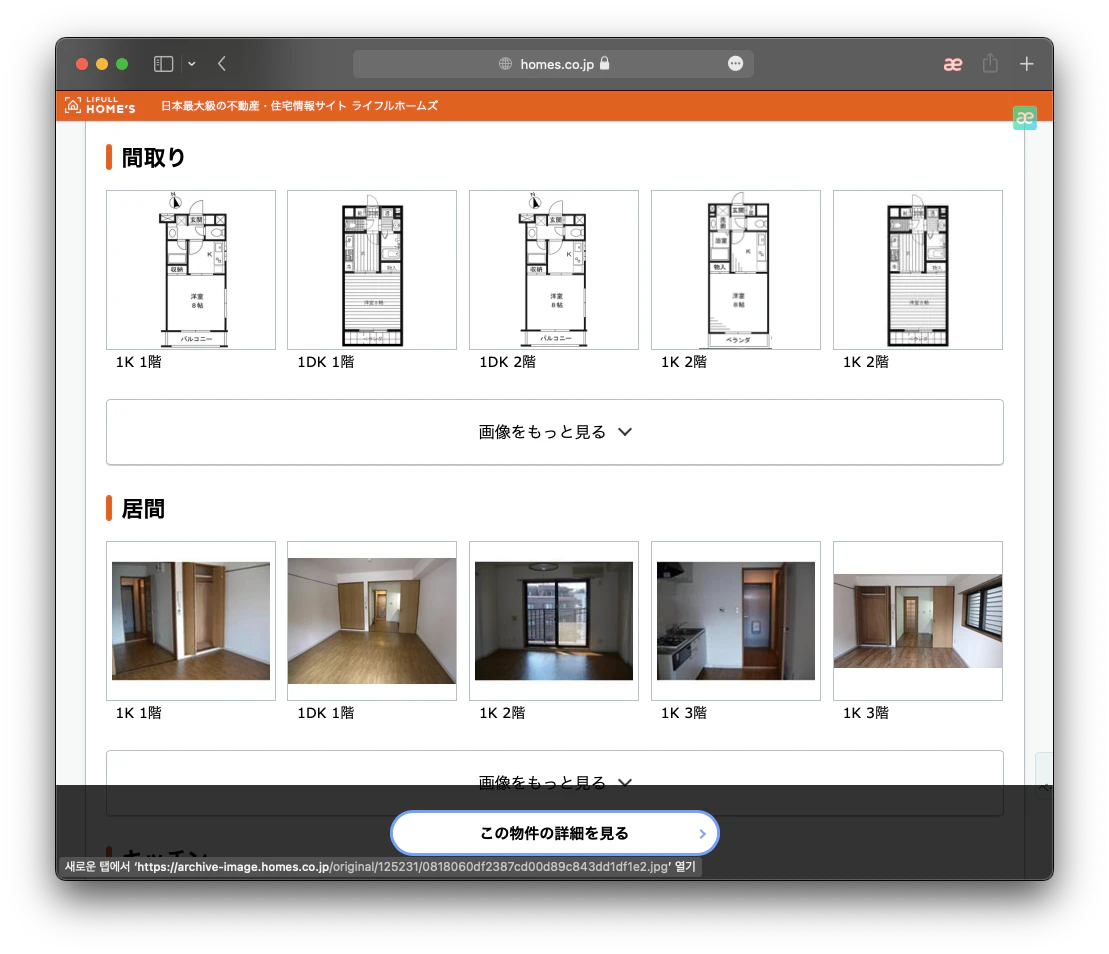This screenshot has height=954, width=1109.
Task: Open the 1DK 1階 floor plan thumbnail
Action: (372, 269)
